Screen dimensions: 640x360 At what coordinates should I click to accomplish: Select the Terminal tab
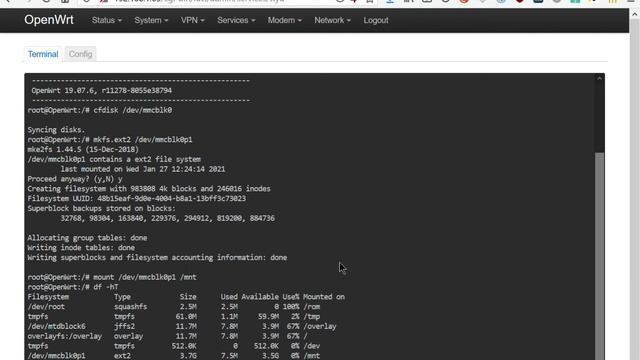pos(43,54)
